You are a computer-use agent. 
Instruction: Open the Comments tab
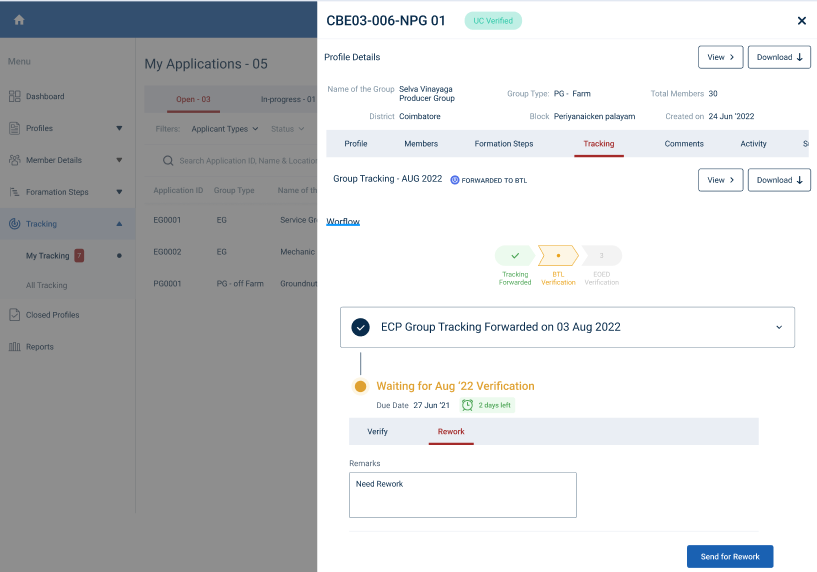pyautogui.click(x=684, y=144)
